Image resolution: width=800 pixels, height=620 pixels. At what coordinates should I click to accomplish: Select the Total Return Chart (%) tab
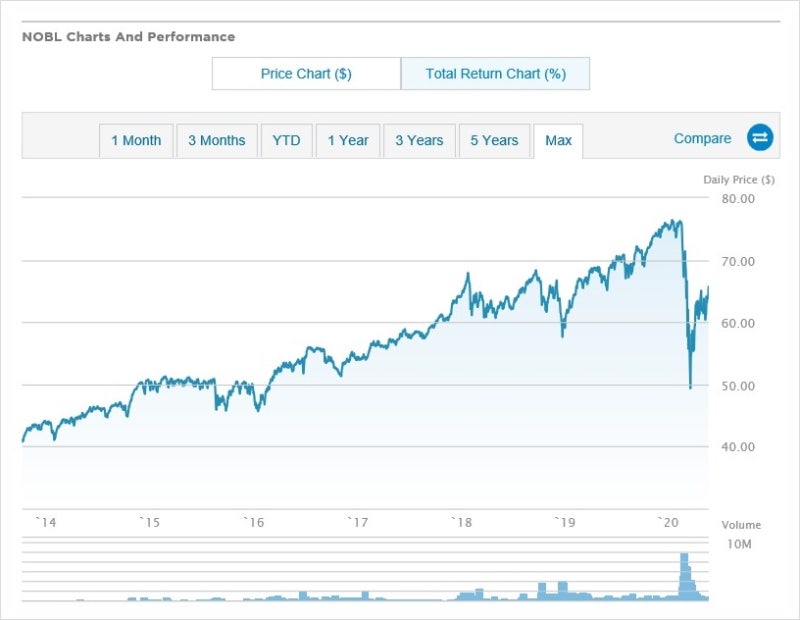point(495,73)
